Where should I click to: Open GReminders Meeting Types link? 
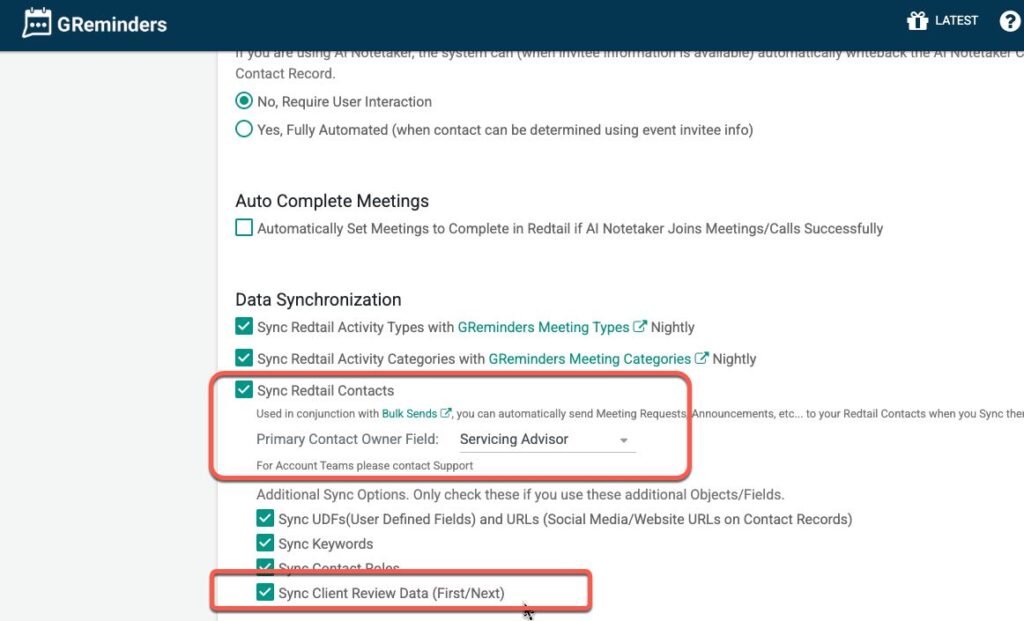point(543,327)
